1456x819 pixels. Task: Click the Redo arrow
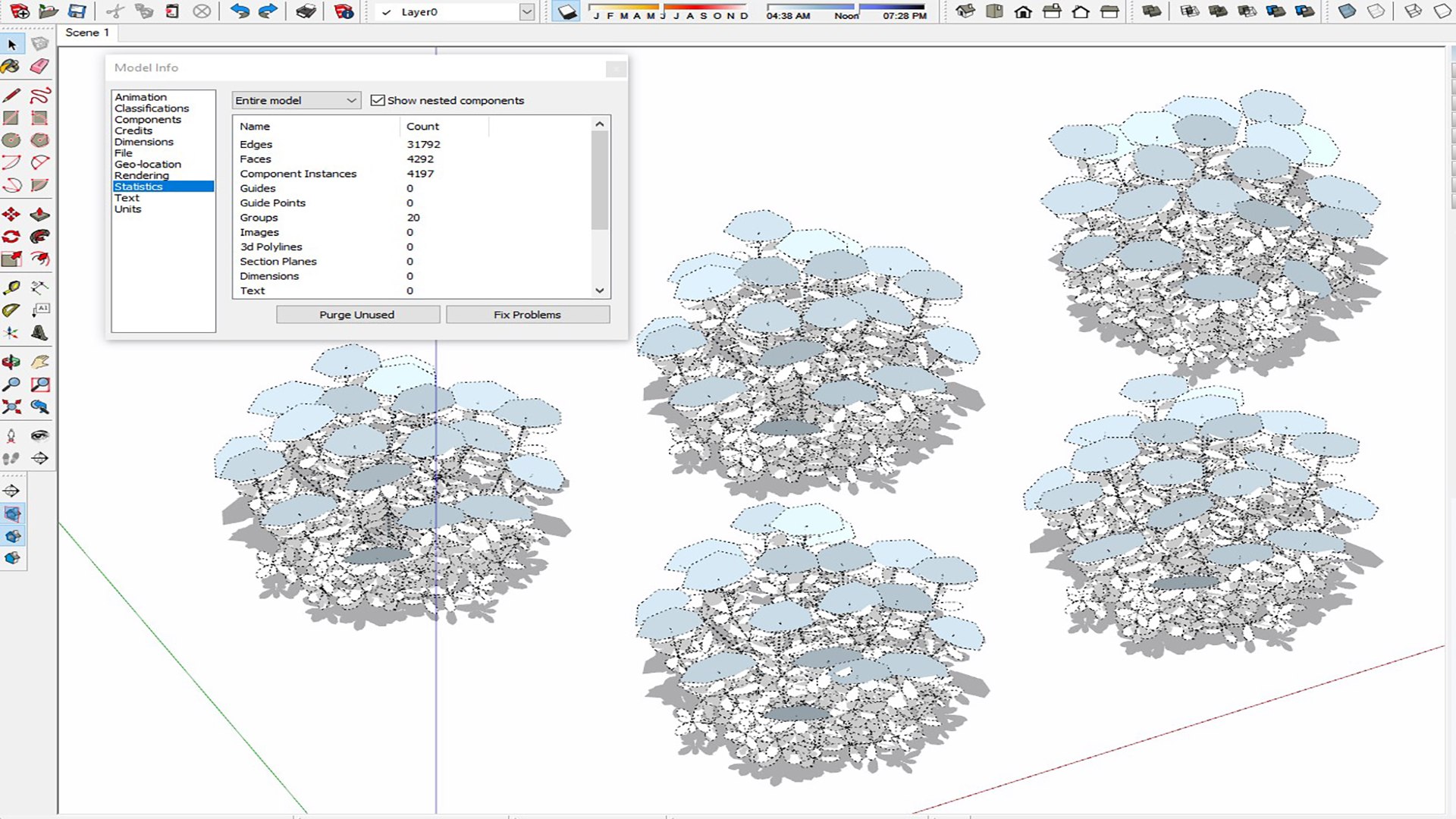268,11
